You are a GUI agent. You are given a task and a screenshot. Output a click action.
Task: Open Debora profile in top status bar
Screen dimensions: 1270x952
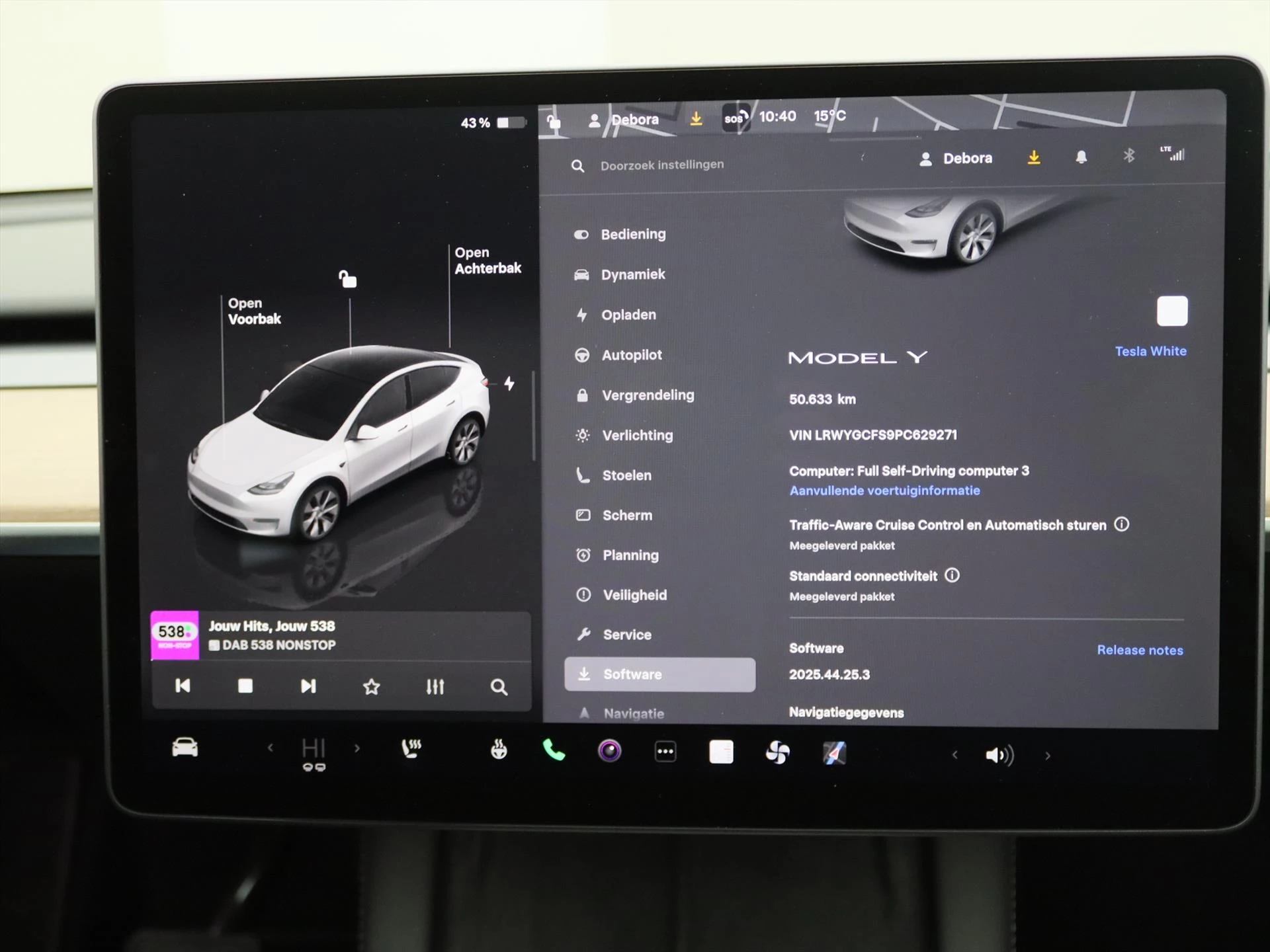pos(623,120)
